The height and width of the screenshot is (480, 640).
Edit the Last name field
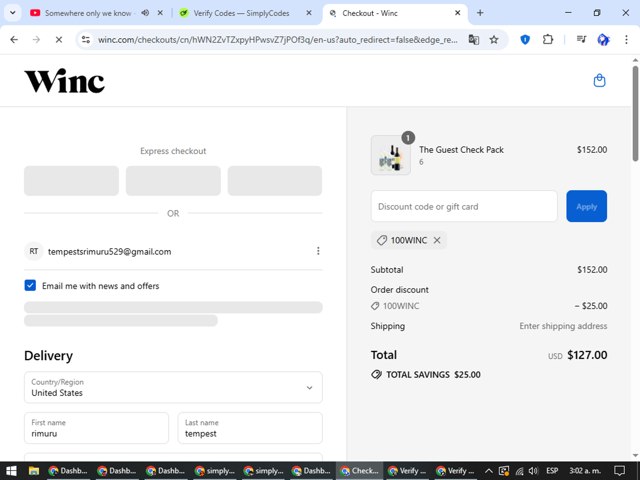[x=250, y=428]
